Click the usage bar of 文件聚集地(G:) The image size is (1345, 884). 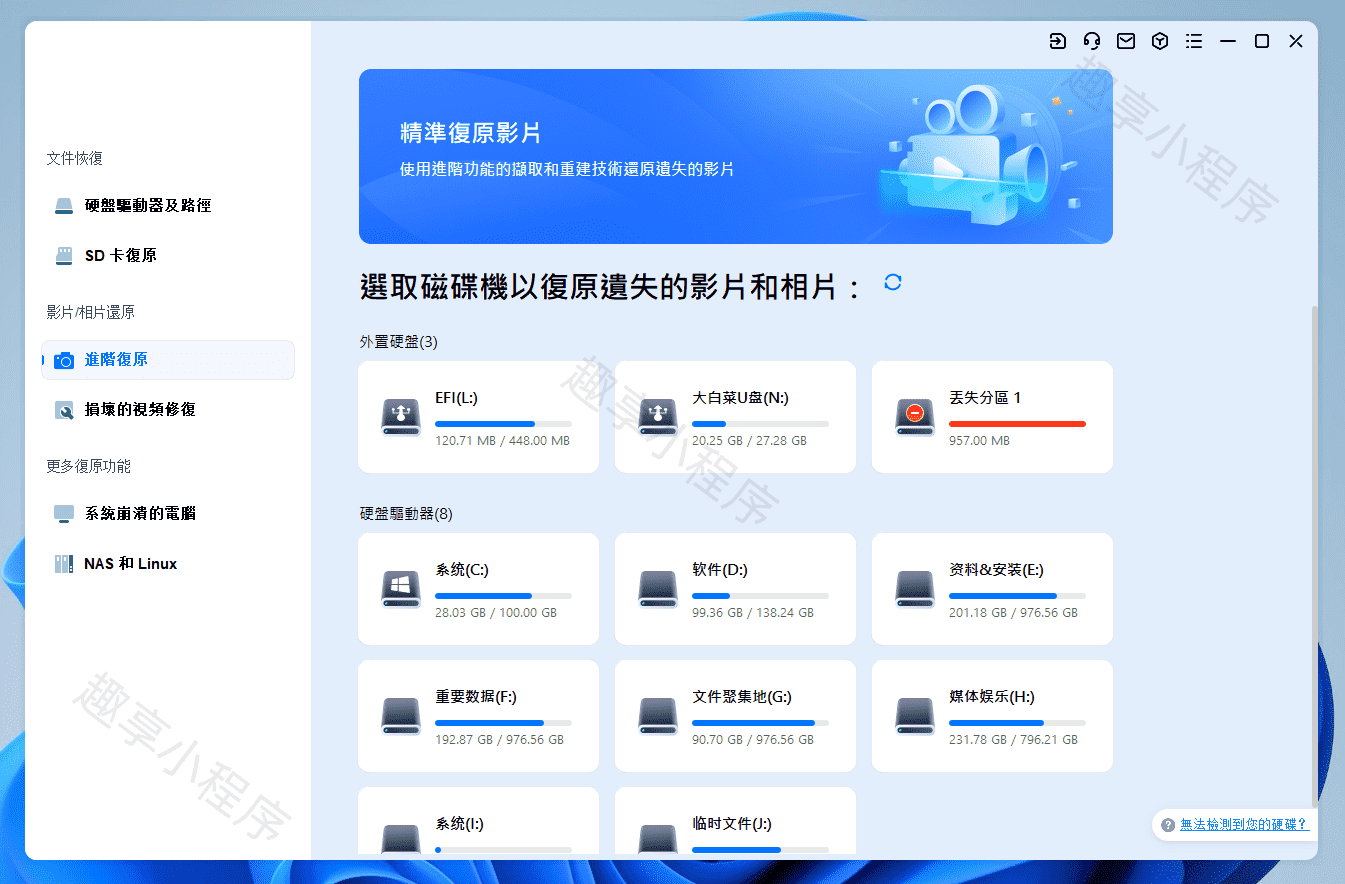[x=760, y=723]
